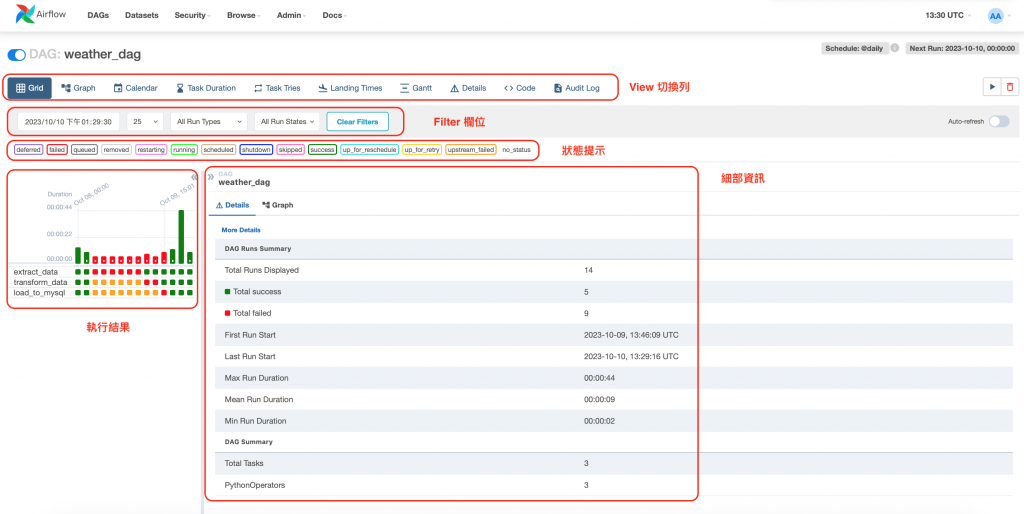The image size is (1024, 514).
Task: Click the success status legend badge
Action: [x=323, y=150]
